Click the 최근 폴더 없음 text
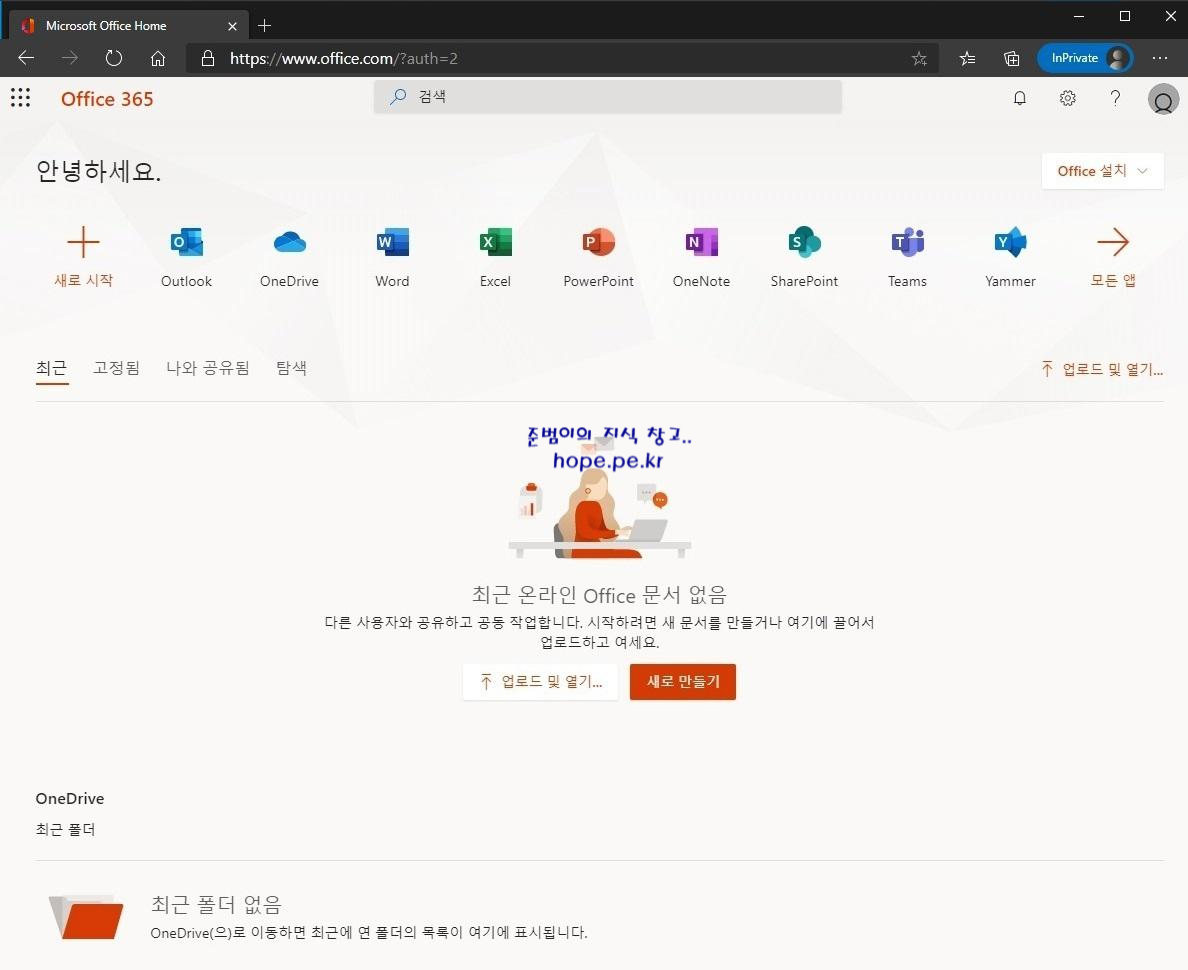Image resolution: width=1188 pixels, height=970 pixels. pos(217,905)
